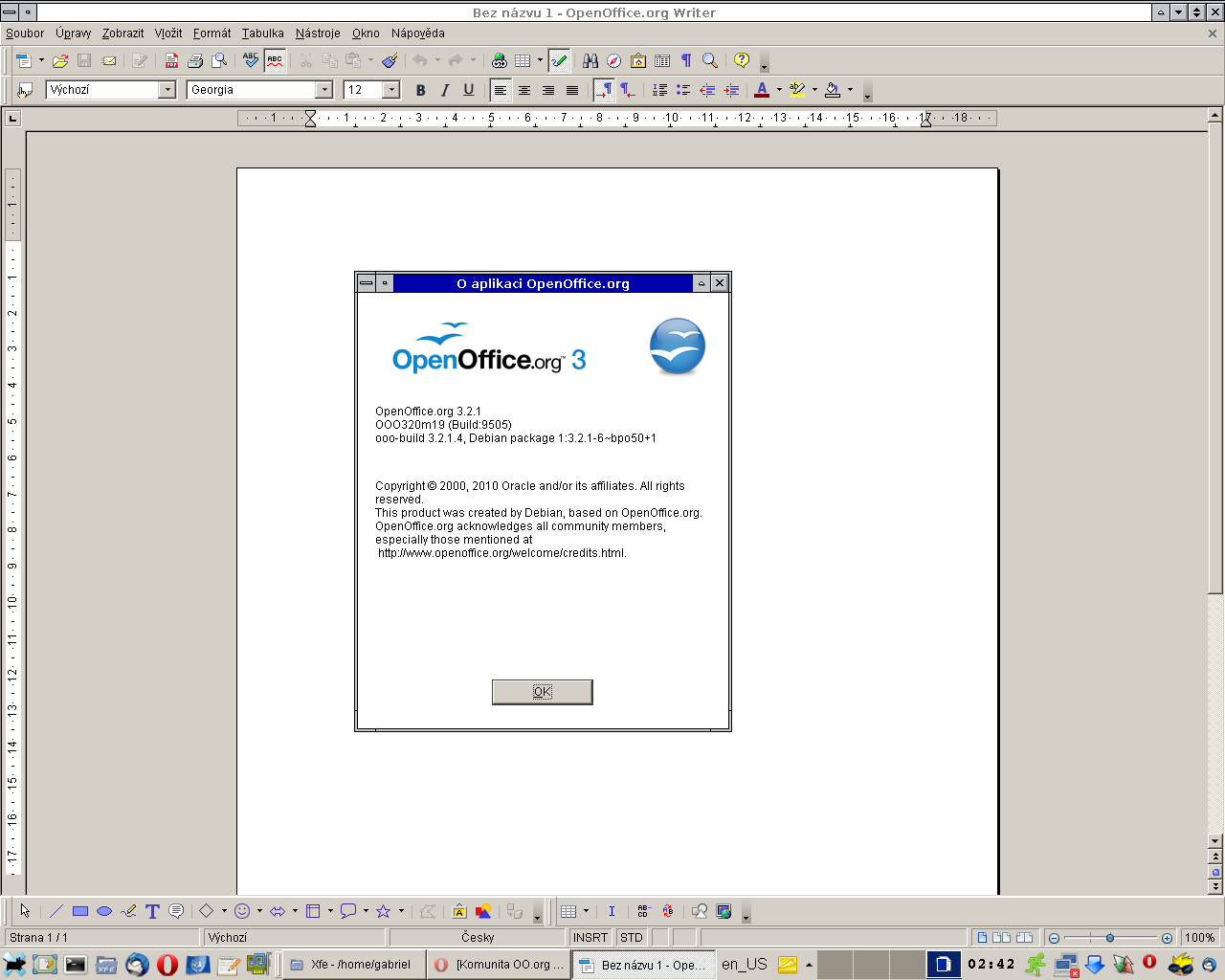Open the Insert Table dropdown arrow
Screen dimensions: 1225x980
coord(540,60)
